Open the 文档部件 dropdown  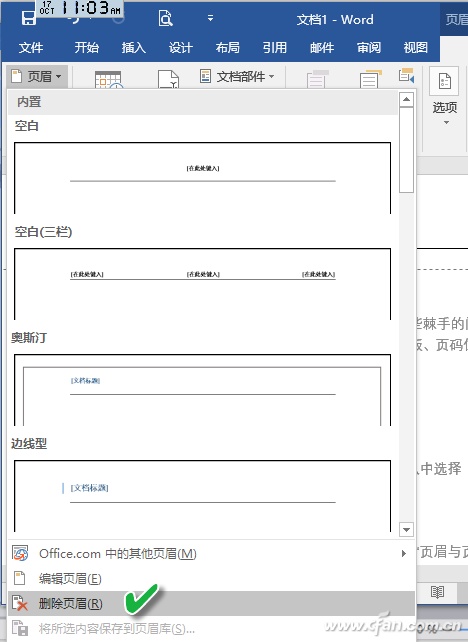(x=237, y=76)
